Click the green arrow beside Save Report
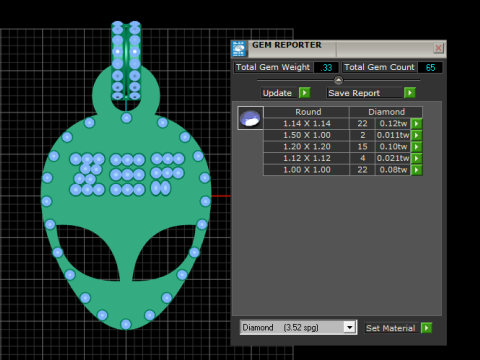The height and width of the screenshot is (360, 480). (x=410, y=93)
